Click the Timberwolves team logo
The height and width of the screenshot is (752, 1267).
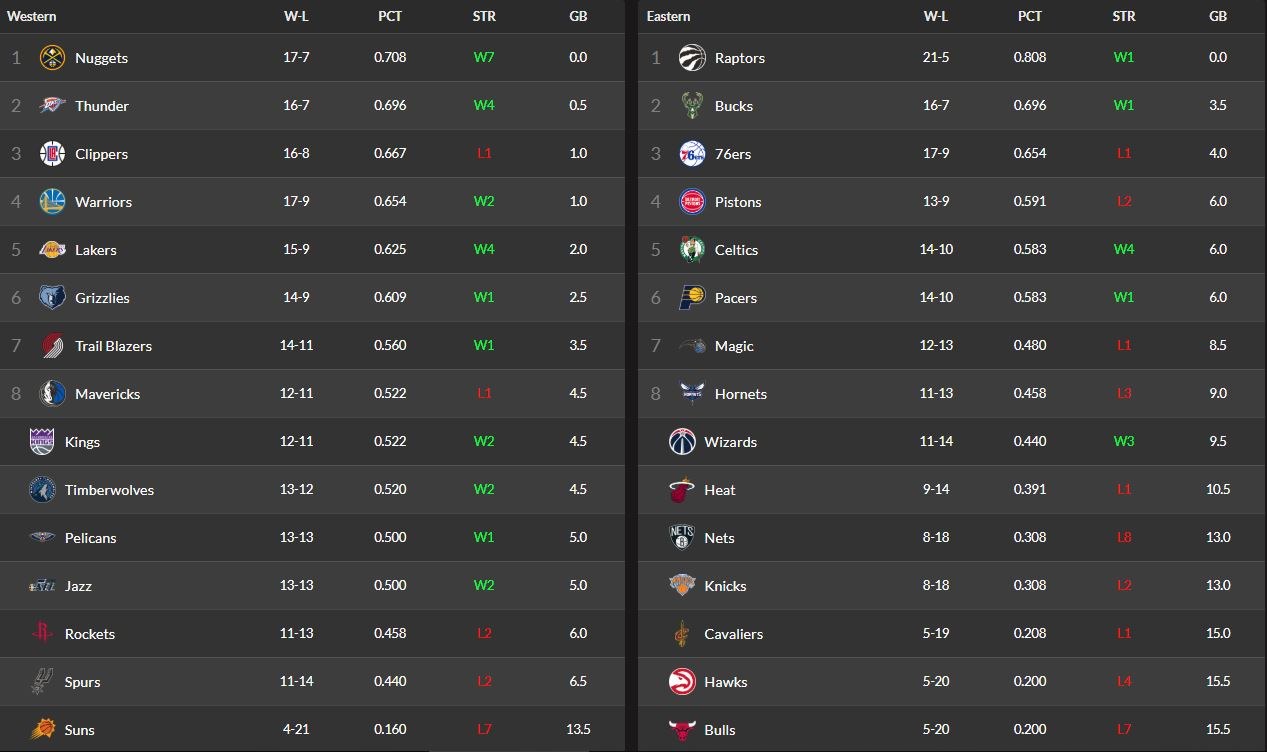[x=42, y=490]
